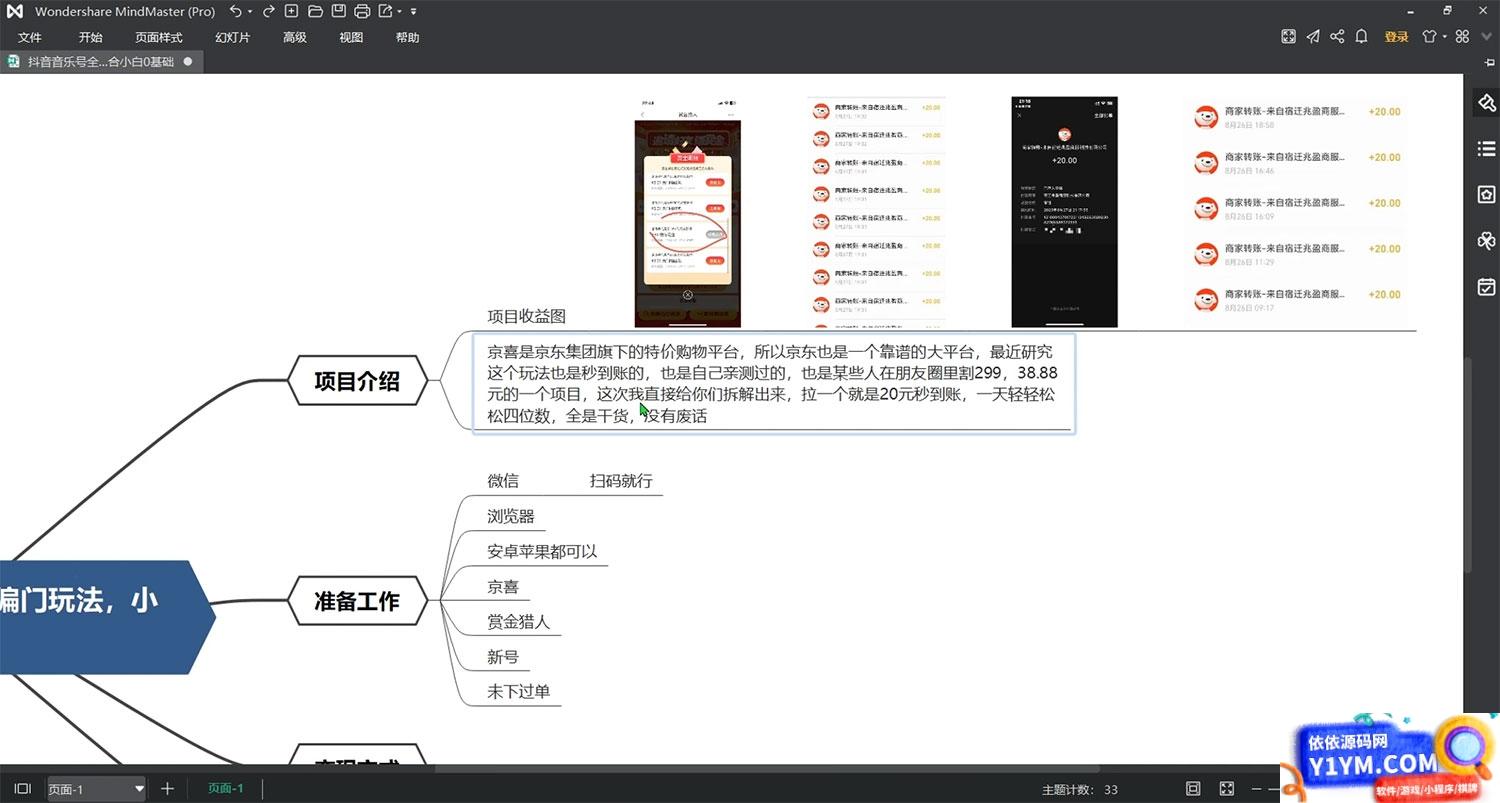
Task: Select the 赏金猎人 subtopic
Action: [519, 622]
